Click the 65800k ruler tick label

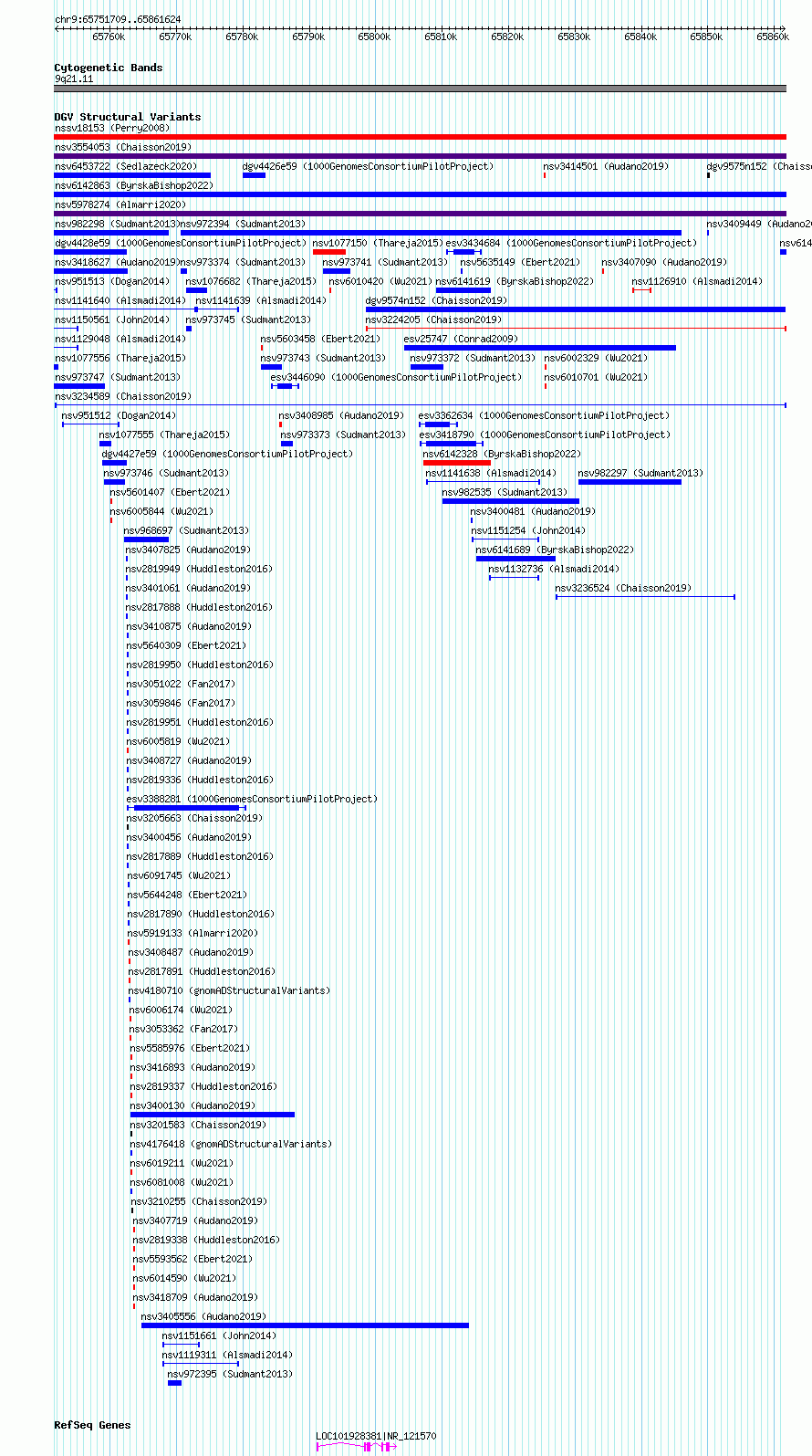[374, 37]
